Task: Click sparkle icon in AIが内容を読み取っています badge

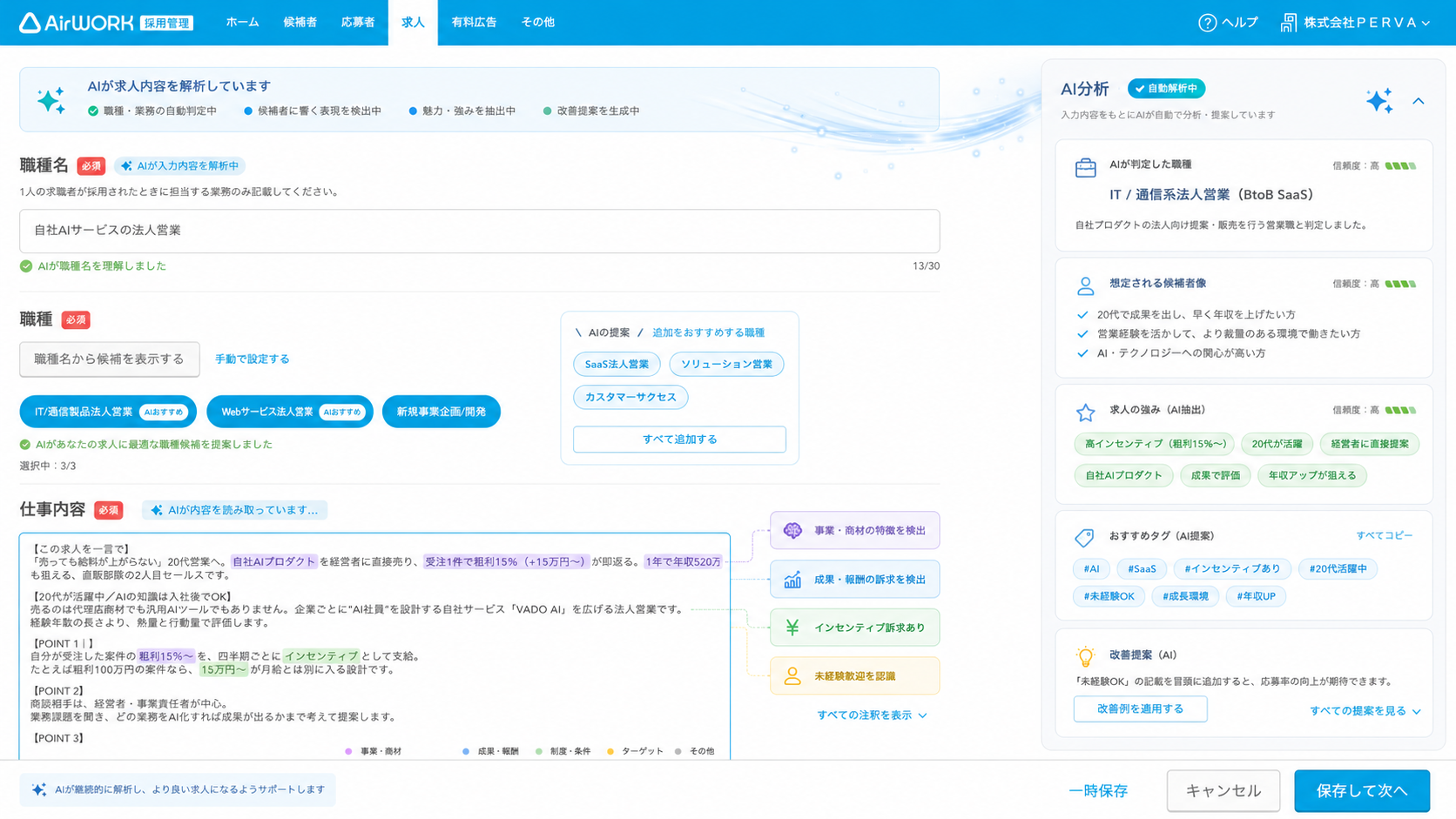Action: tap(157, 510)
